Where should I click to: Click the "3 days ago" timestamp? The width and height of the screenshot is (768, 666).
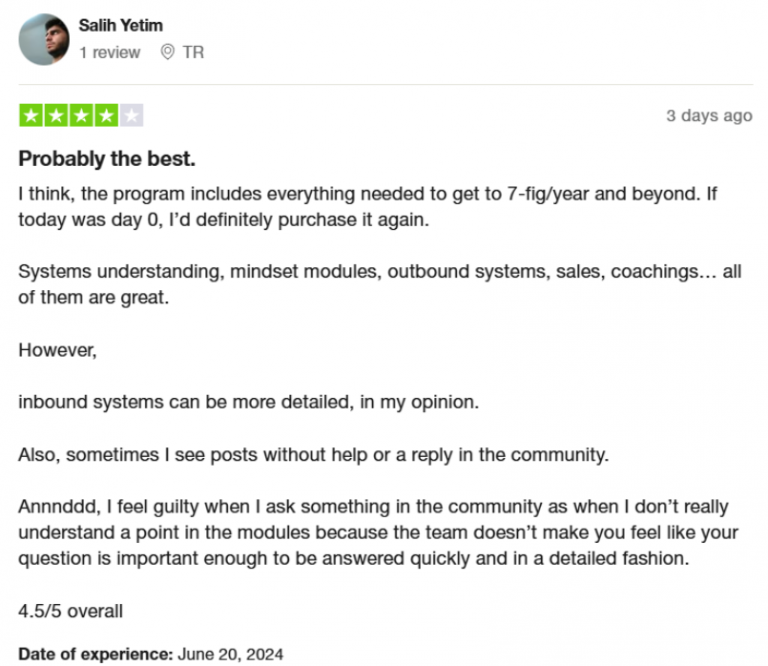click(x=709, y=115)
